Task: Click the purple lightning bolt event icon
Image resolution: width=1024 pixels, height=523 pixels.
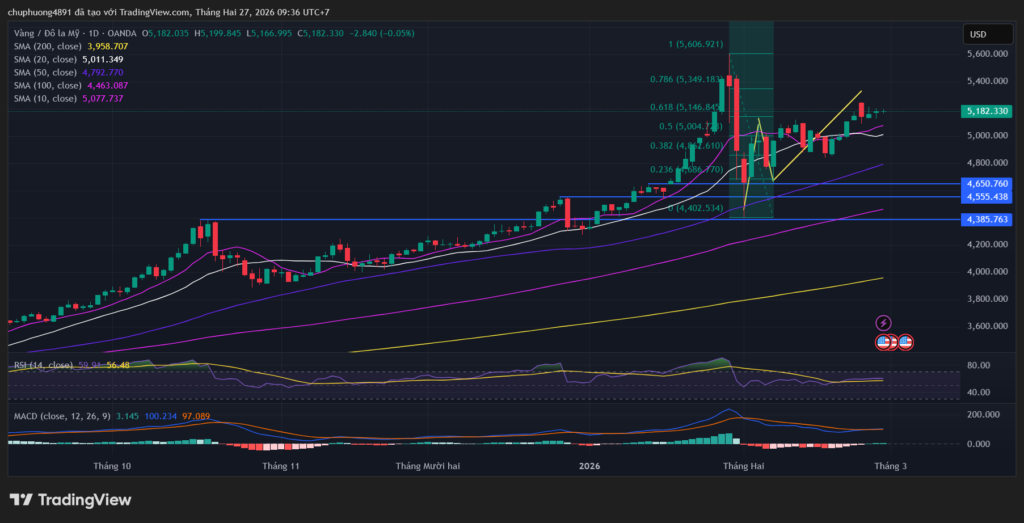Action: pyautogui.click(x=883, y=322)
